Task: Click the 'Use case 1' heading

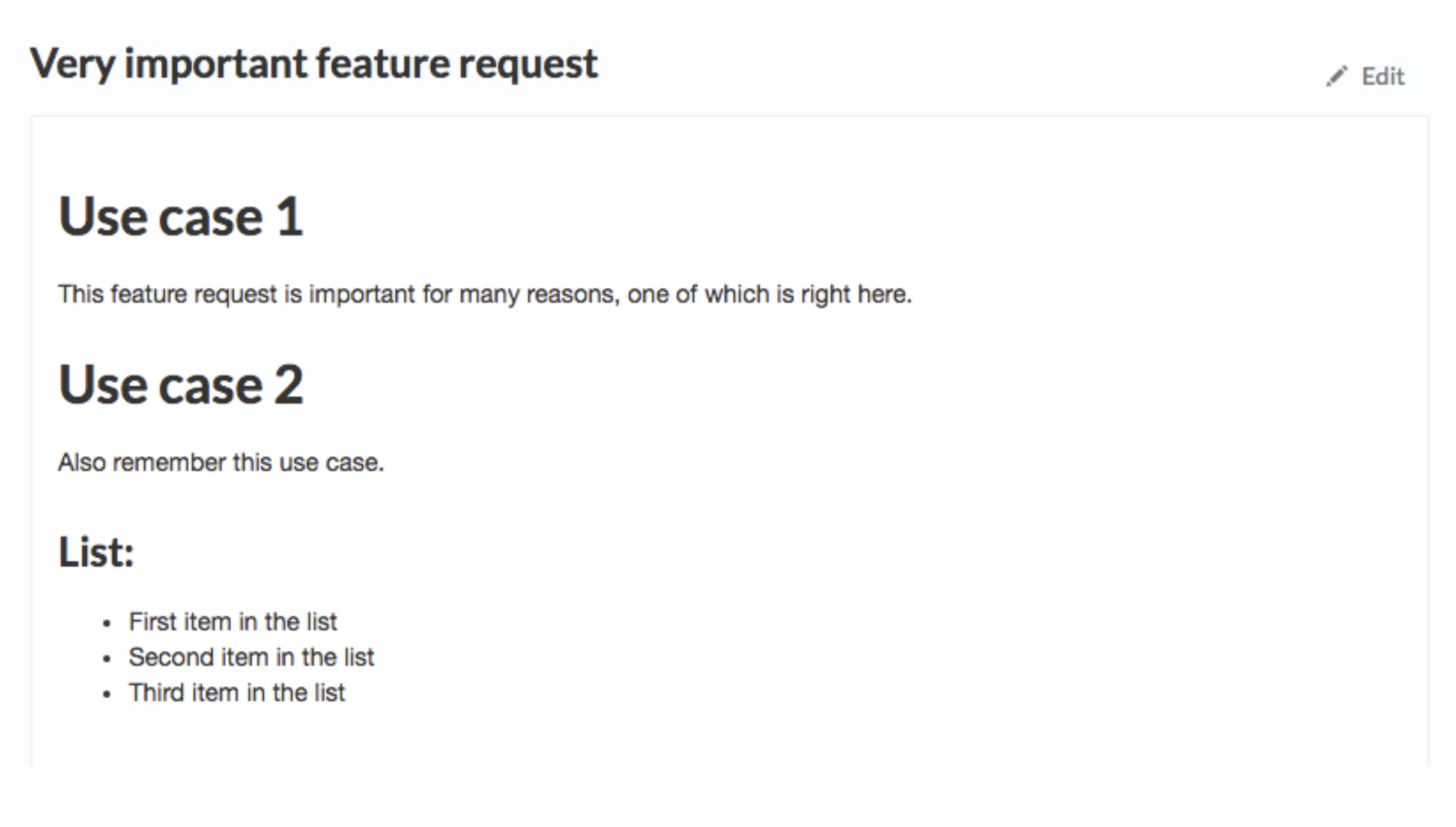Action: click(x=181, y=216)
